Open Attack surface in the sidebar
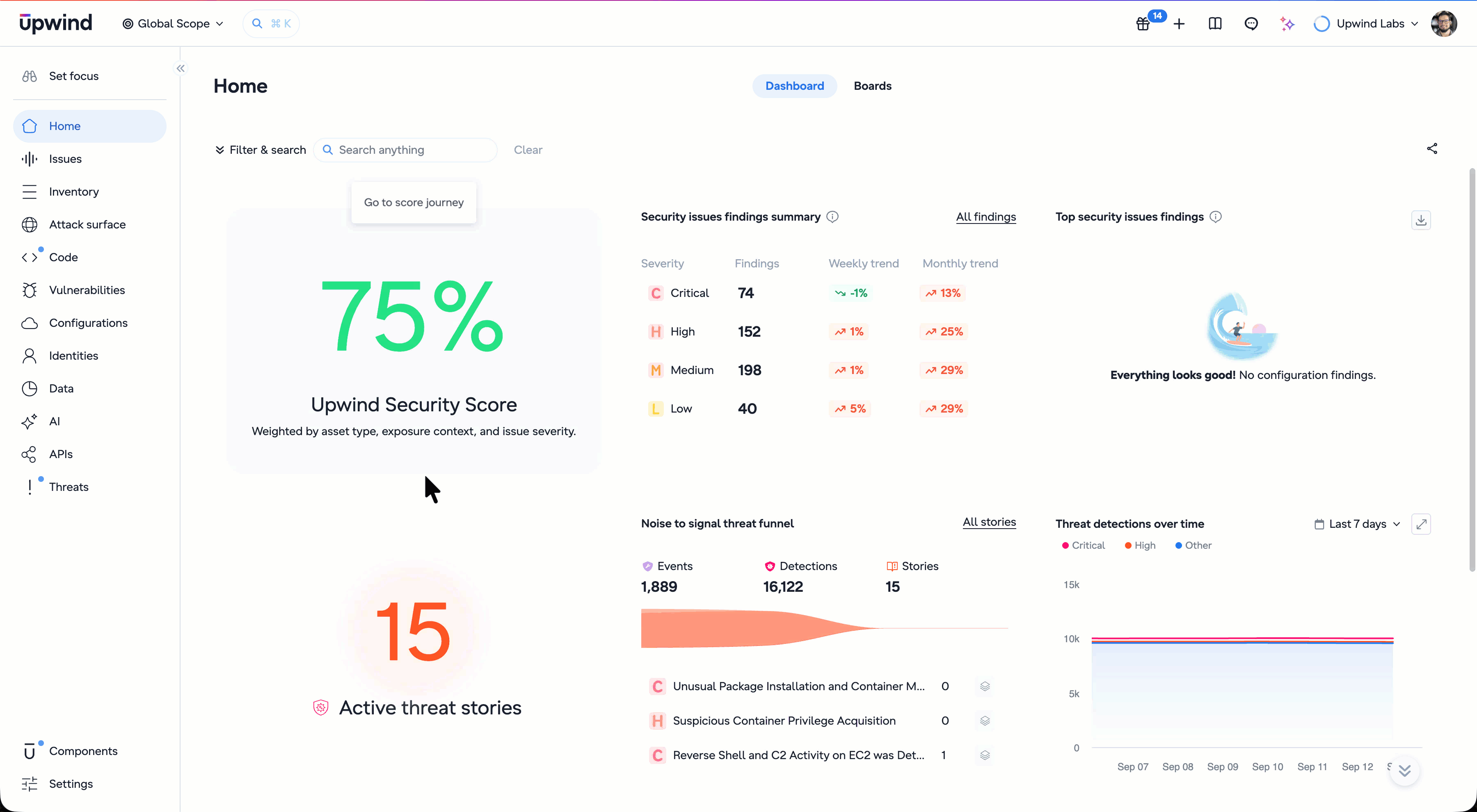This screenshot has height=812, width=1477. pos(90,225)
